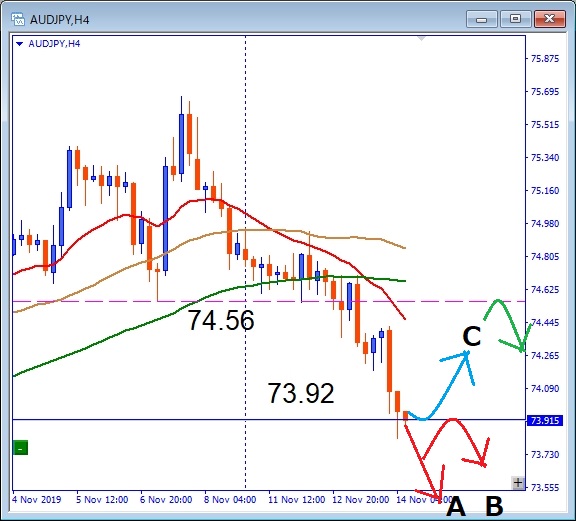Click the 73.555 price scale label
Viewport: 576px width, 521px height.
click(x=545, y=488)
